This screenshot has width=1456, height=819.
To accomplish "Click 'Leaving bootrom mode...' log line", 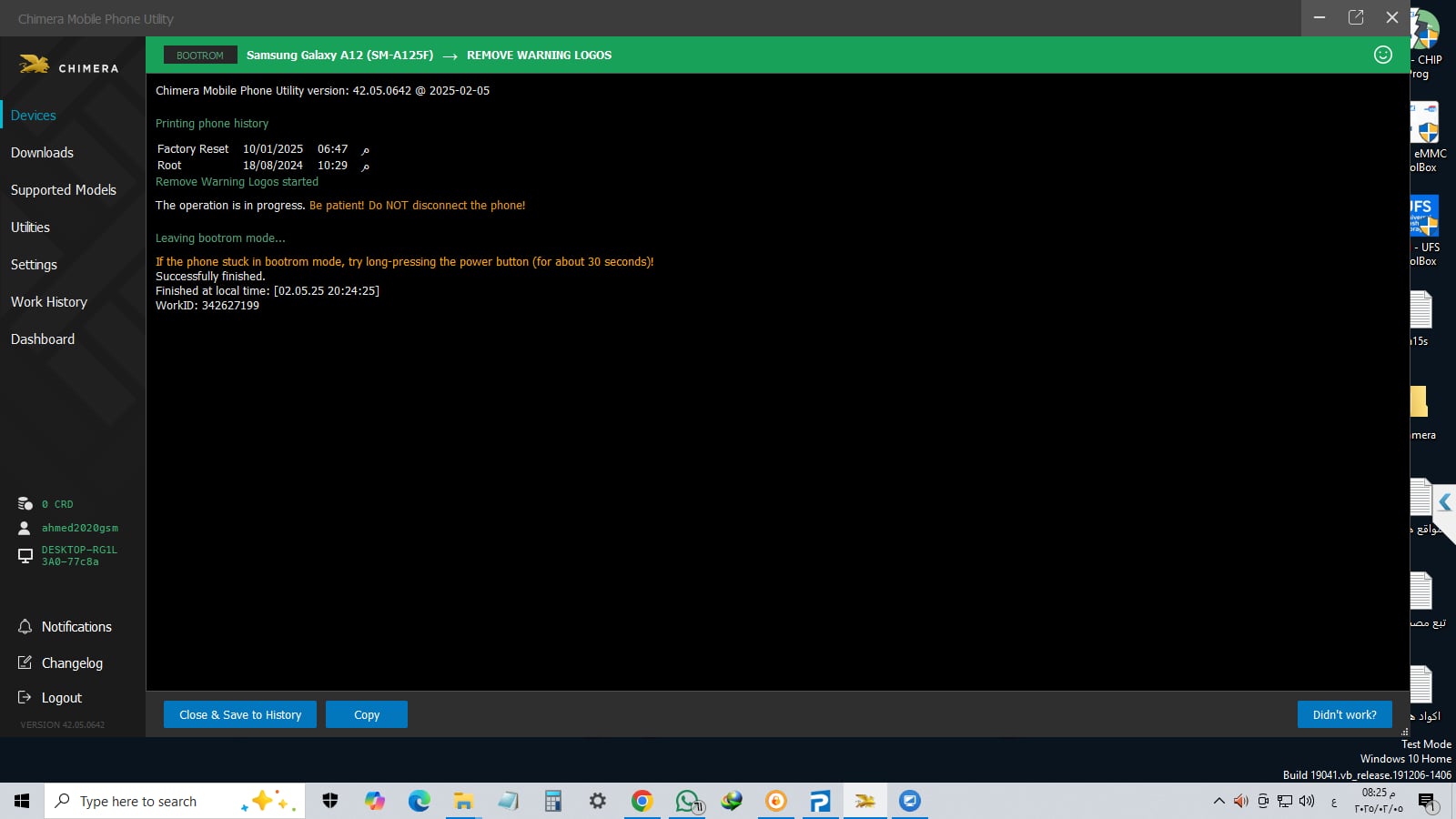I will point(220,238).
